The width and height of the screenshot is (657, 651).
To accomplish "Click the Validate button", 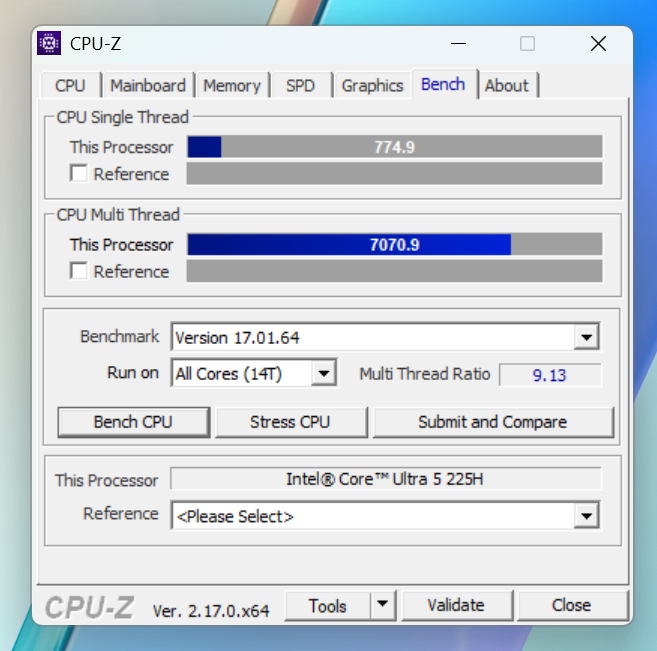I will coord(456,605).
